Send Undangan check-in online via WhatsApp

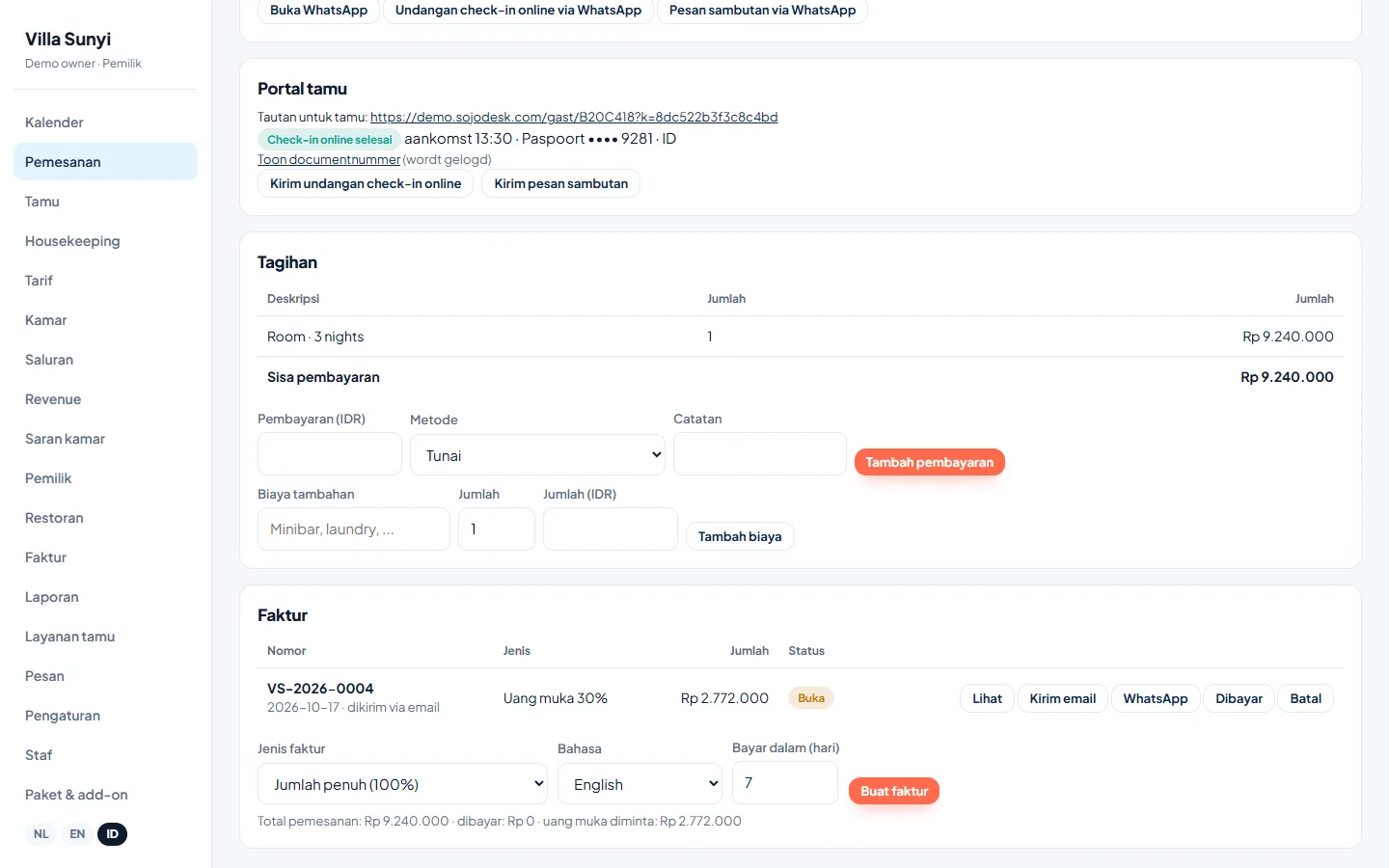(x=518, y=11)
